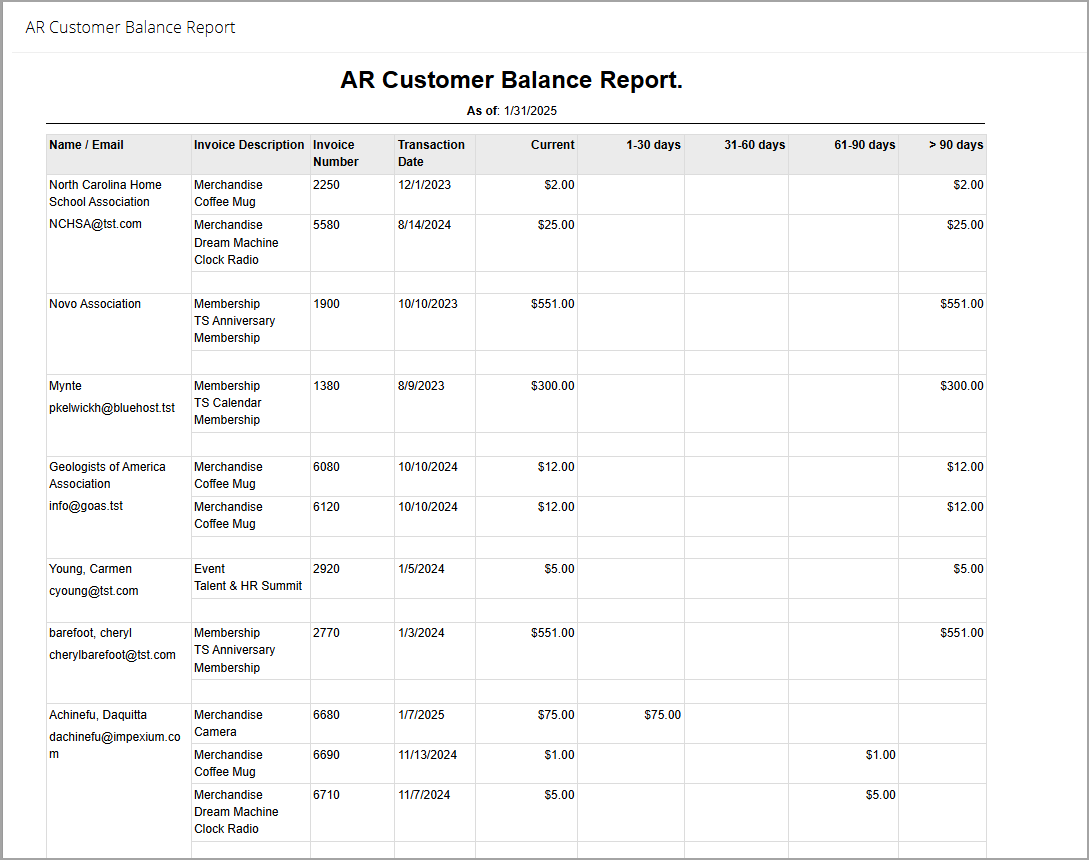Screen dimensions: 1089x860
Task: Select invoice number 6120
Action: (x=326, y=506)
